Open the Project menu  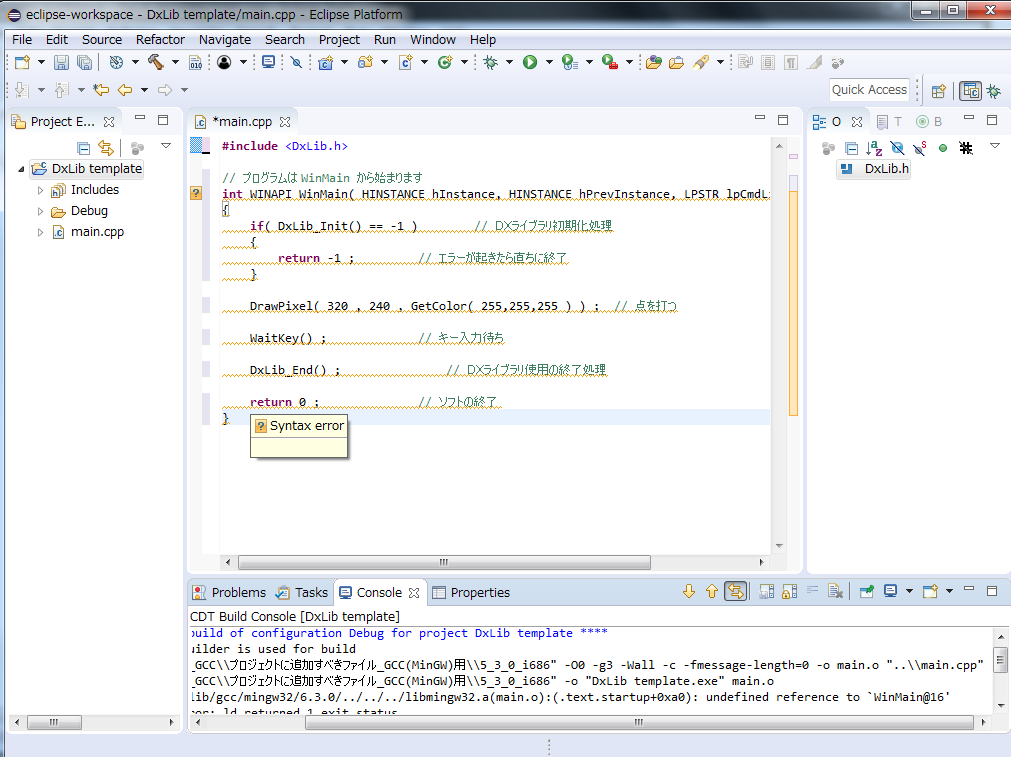(339, 39)
